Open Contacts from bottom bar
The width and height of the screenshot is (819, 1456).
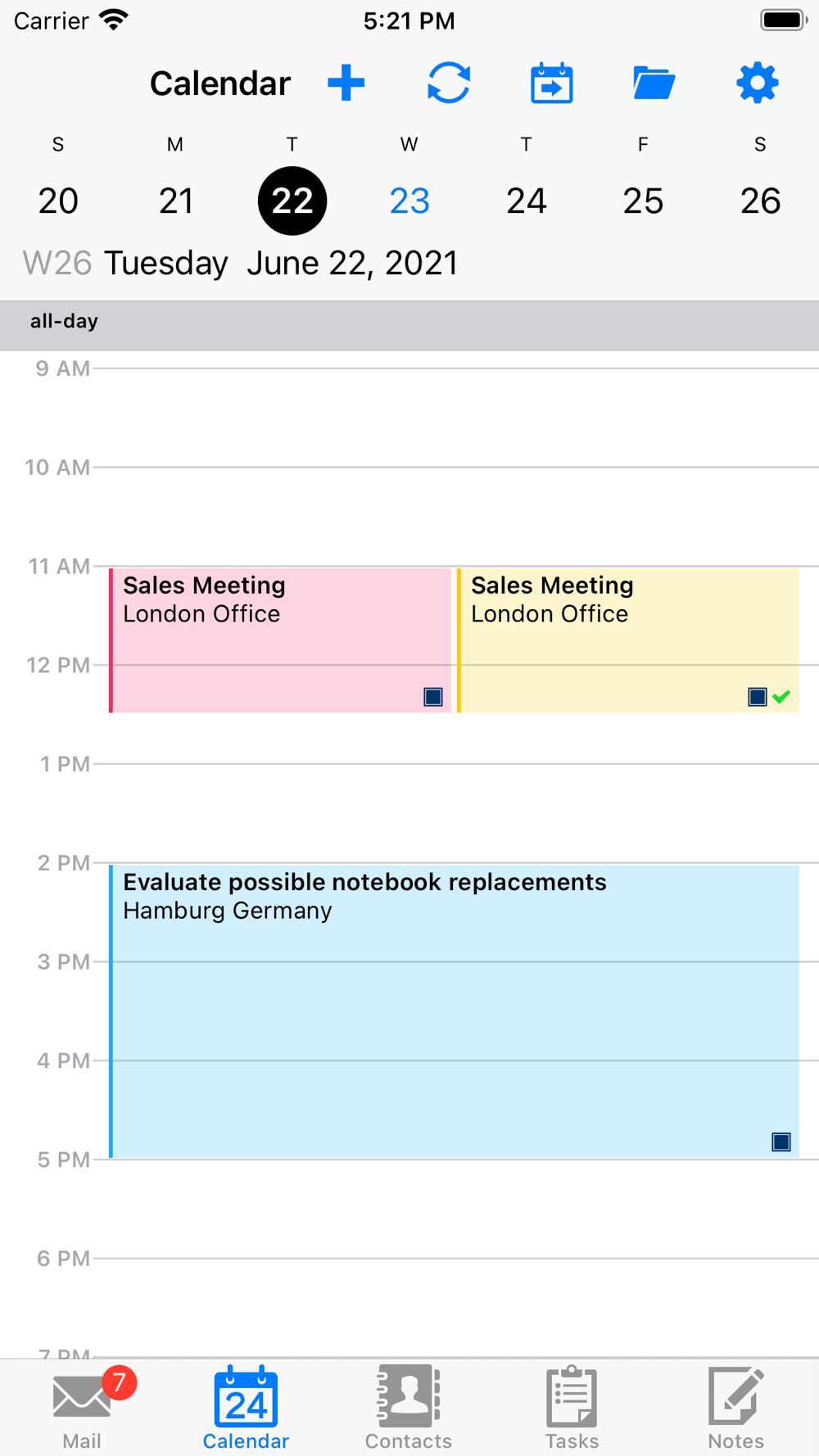408,1407
